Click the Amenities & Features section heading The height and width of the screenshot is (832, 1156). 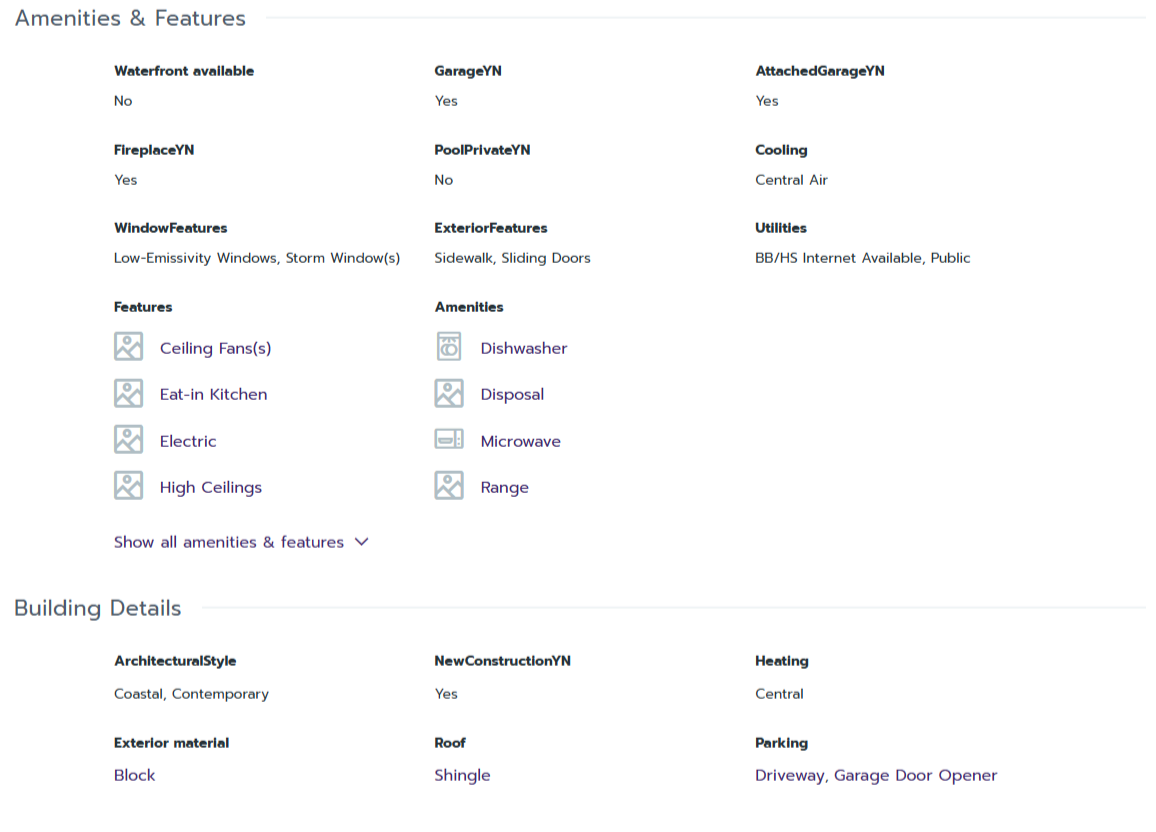pyautogui.click(x=130, y=18)
